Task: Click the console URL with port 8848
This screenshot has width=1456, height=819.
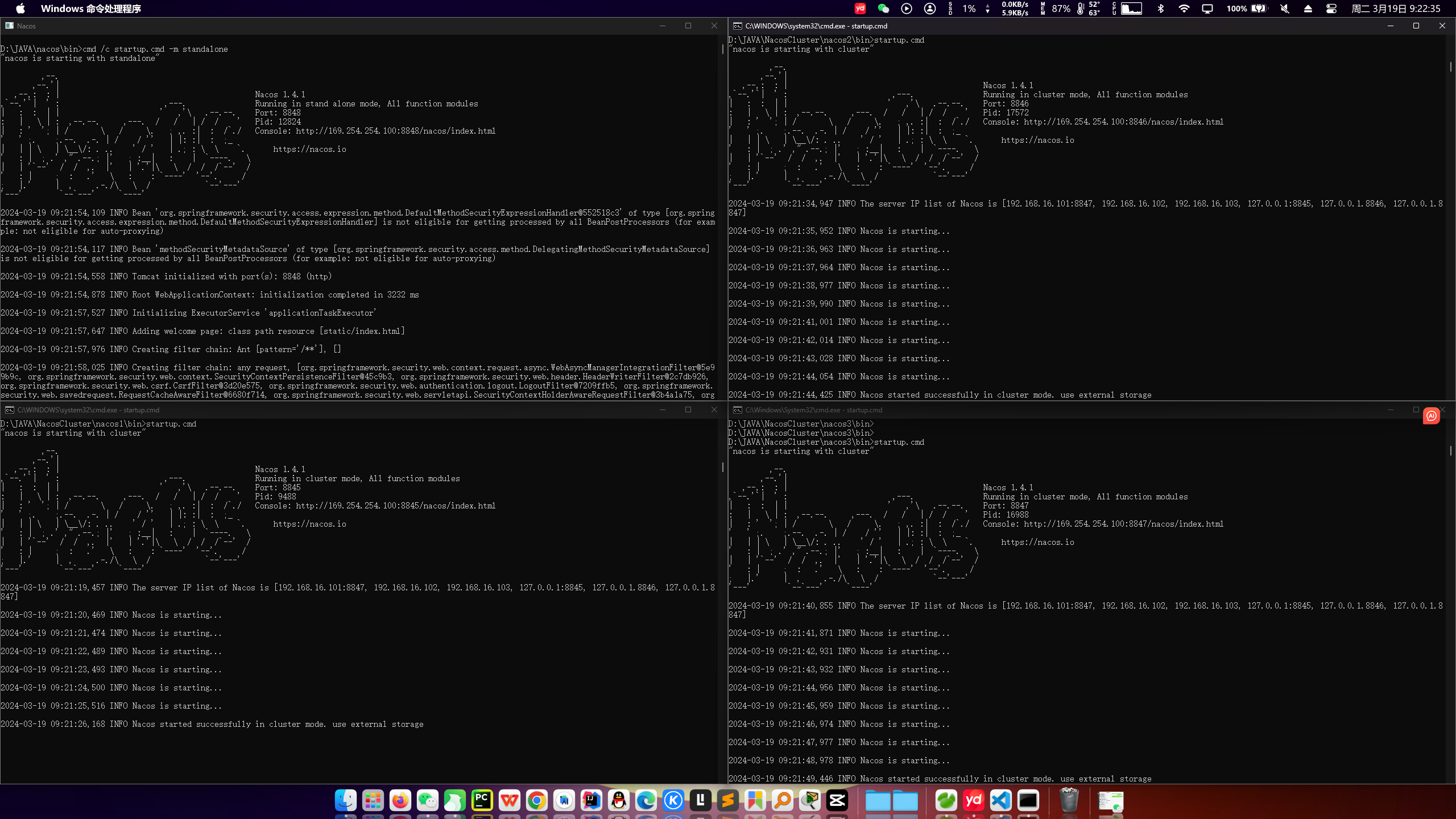Action: (x=395, y=131)
